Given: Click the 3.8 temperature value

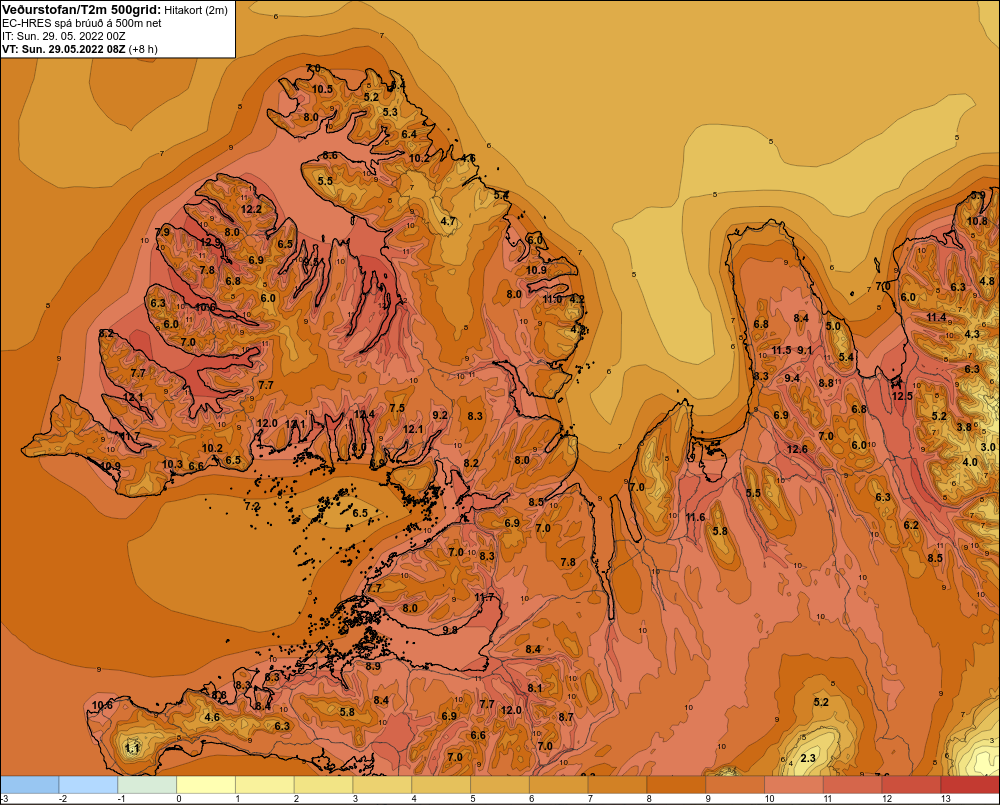Looking at the screenshot, I should [964, 427].
